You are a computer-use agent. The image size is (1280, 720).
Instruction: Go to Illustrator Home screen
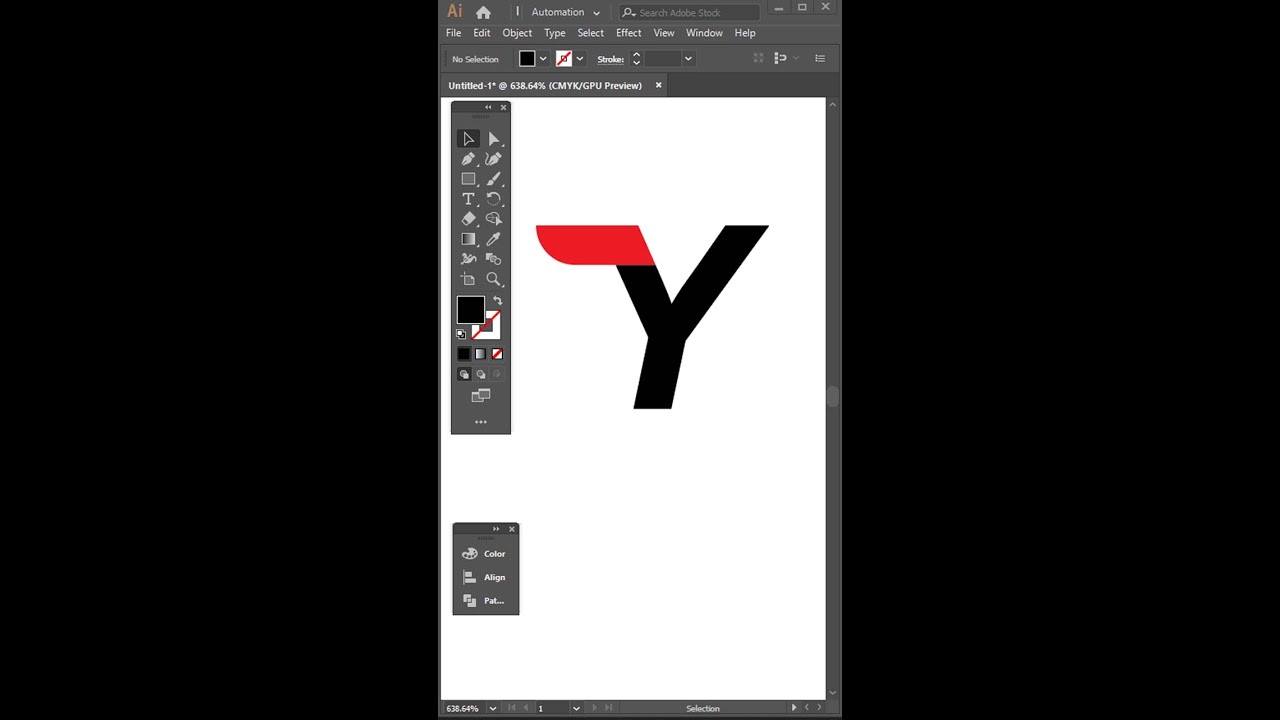[x=484, y=12]
